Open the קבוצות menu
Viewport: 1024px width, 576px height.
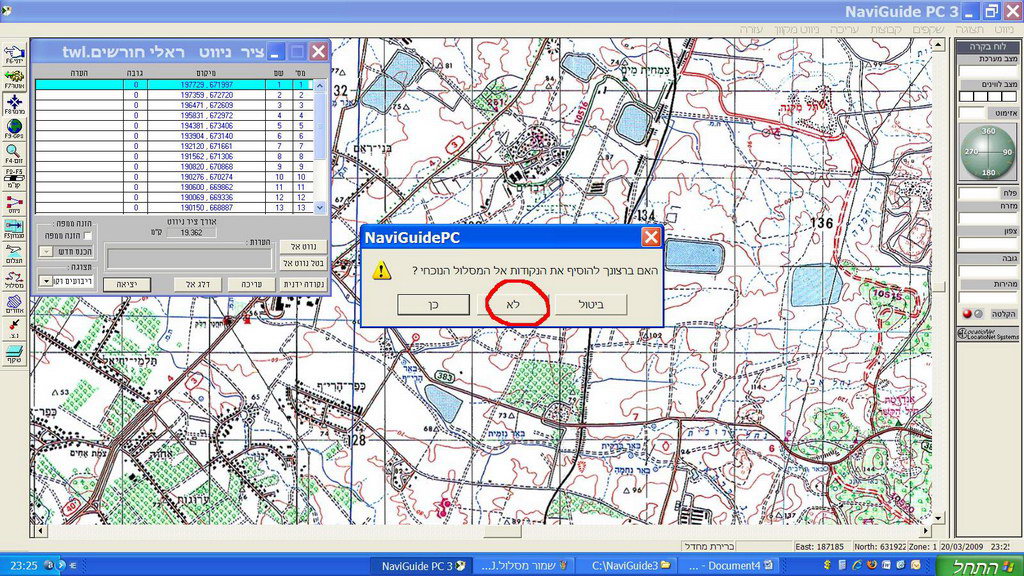pyautogui.click(x=886, y=30)
